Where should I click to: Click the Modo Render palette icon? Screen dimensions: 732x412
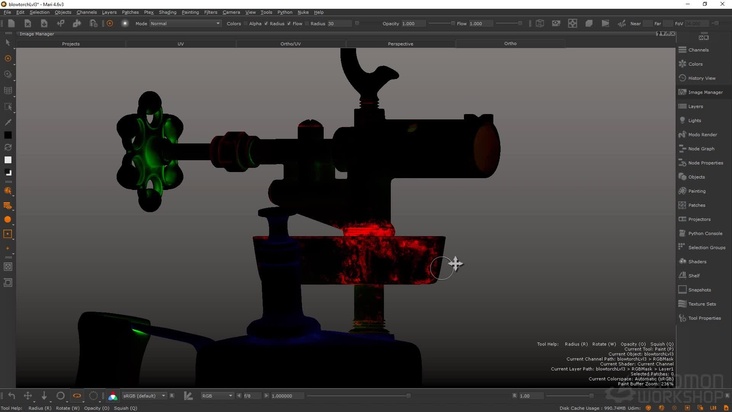click(x=683, y=134)
